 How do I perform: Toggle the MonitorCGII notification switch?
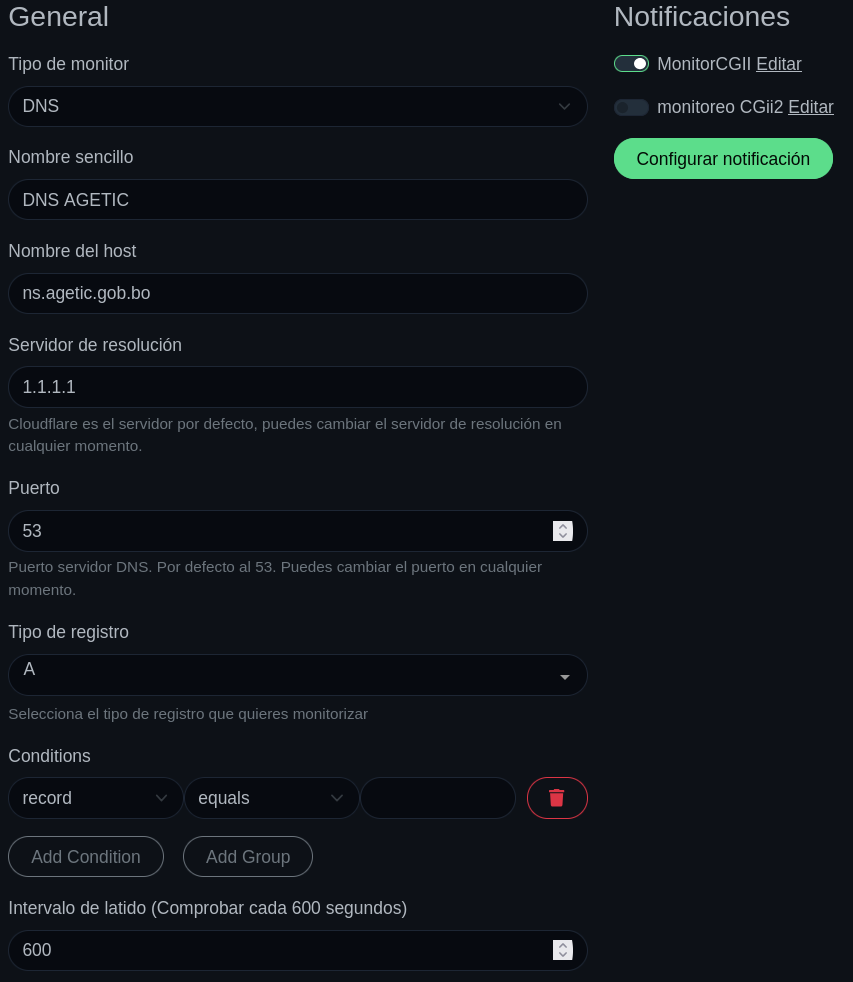(631, 64)
